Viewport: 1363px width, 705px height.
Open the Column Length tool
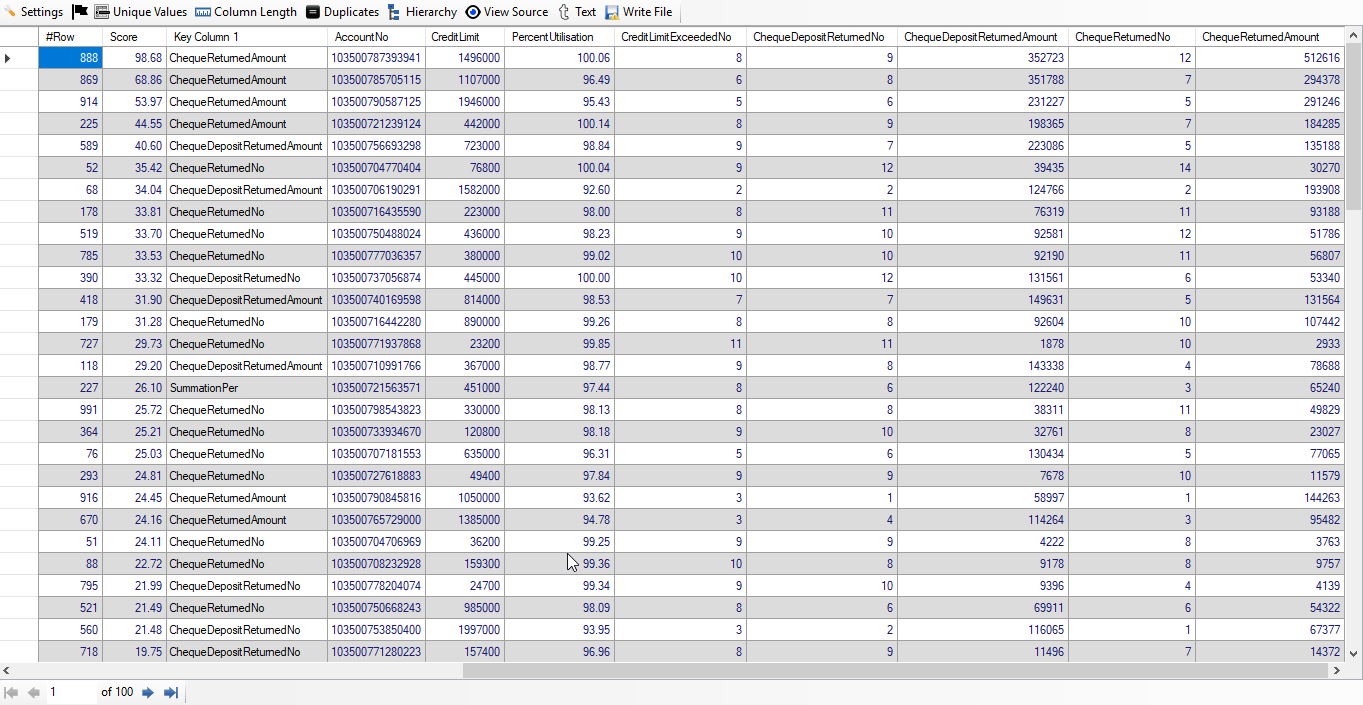[x=246, y=12]
